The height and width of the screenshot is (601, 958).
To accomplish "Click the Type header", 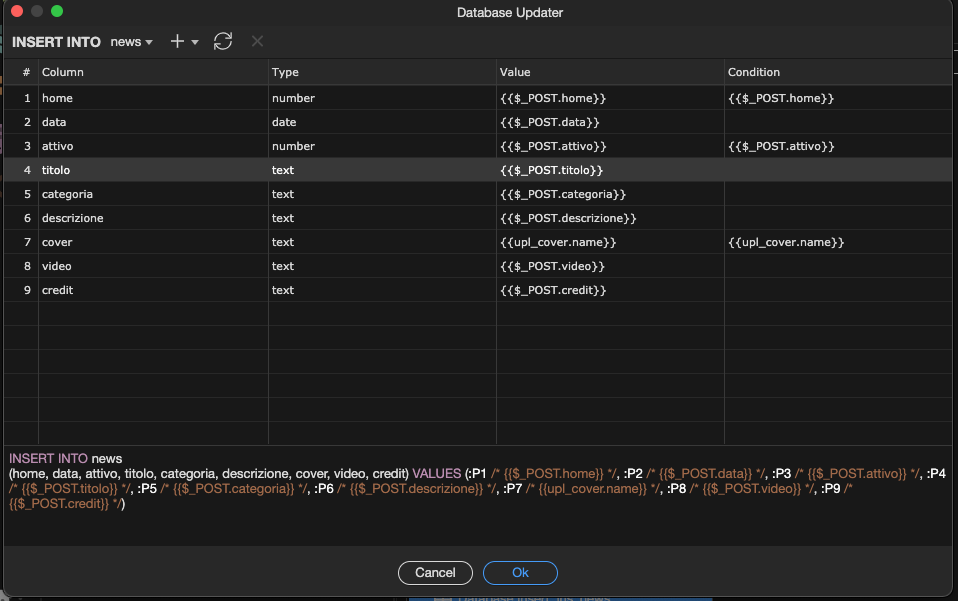I will (x=284, y=72).
